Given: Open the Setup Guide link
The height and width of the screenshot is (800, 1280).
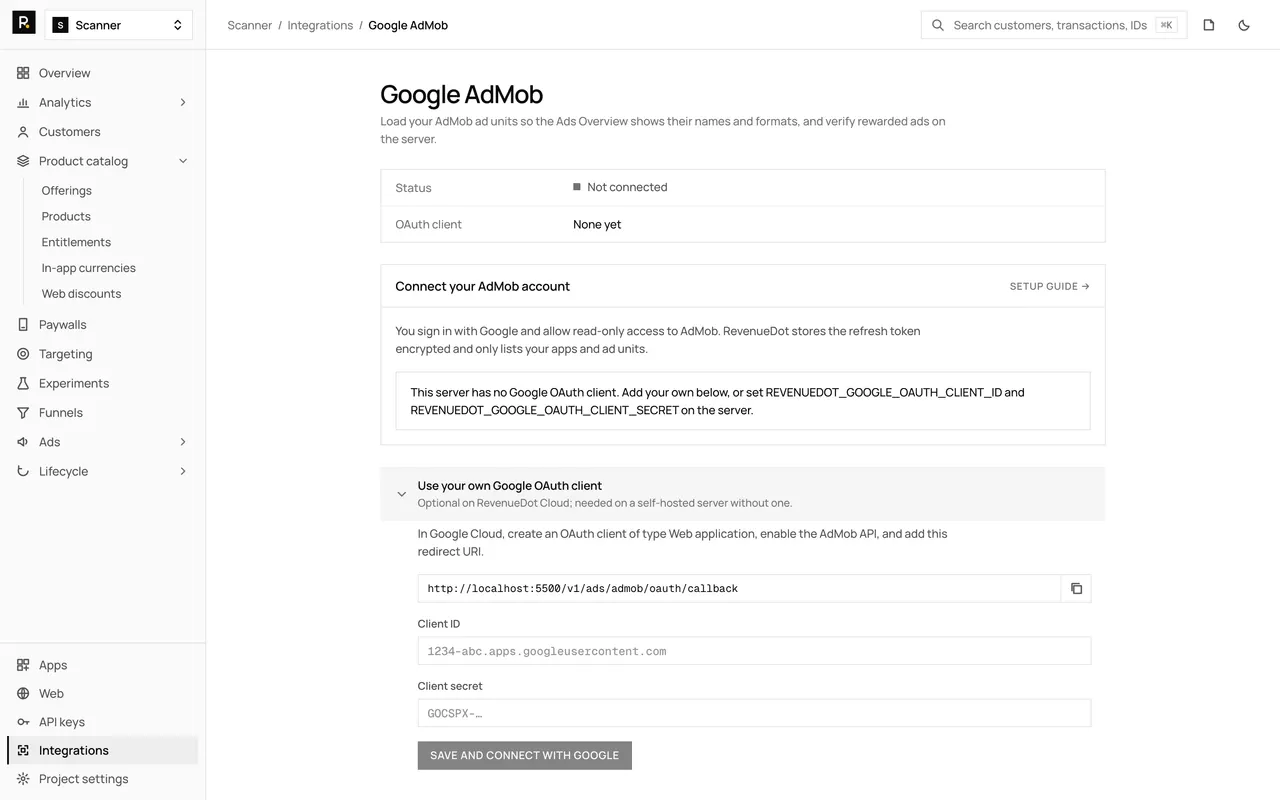Looking at the screenshot, I should point(1050,287).
